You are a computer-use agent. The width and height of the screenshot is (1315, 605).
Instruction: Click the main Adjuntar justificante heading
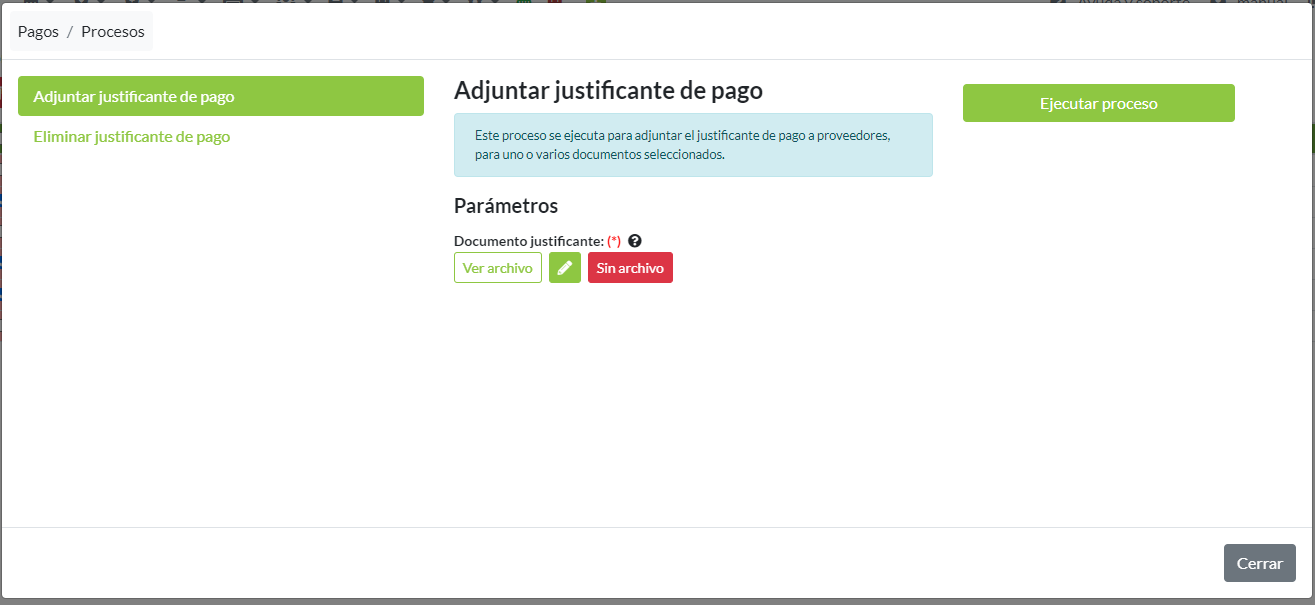[608, 91]
